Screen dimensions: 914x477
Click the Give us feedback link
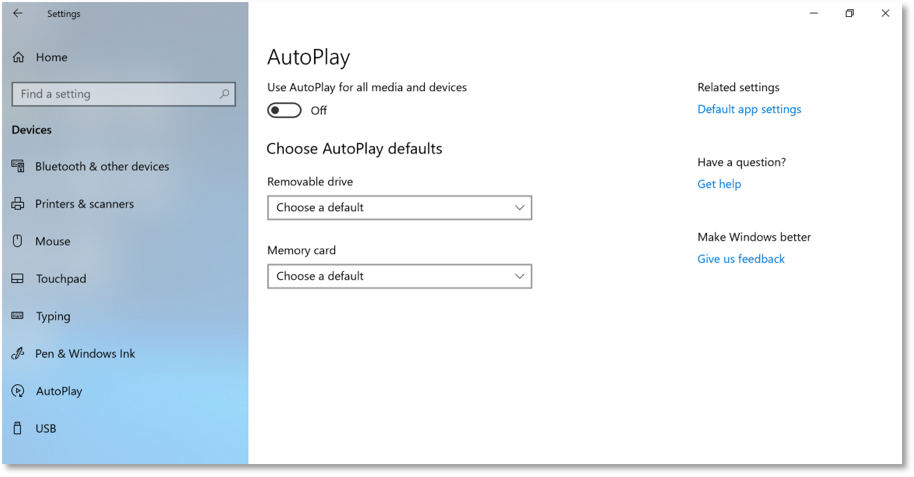tap(741, 258)
